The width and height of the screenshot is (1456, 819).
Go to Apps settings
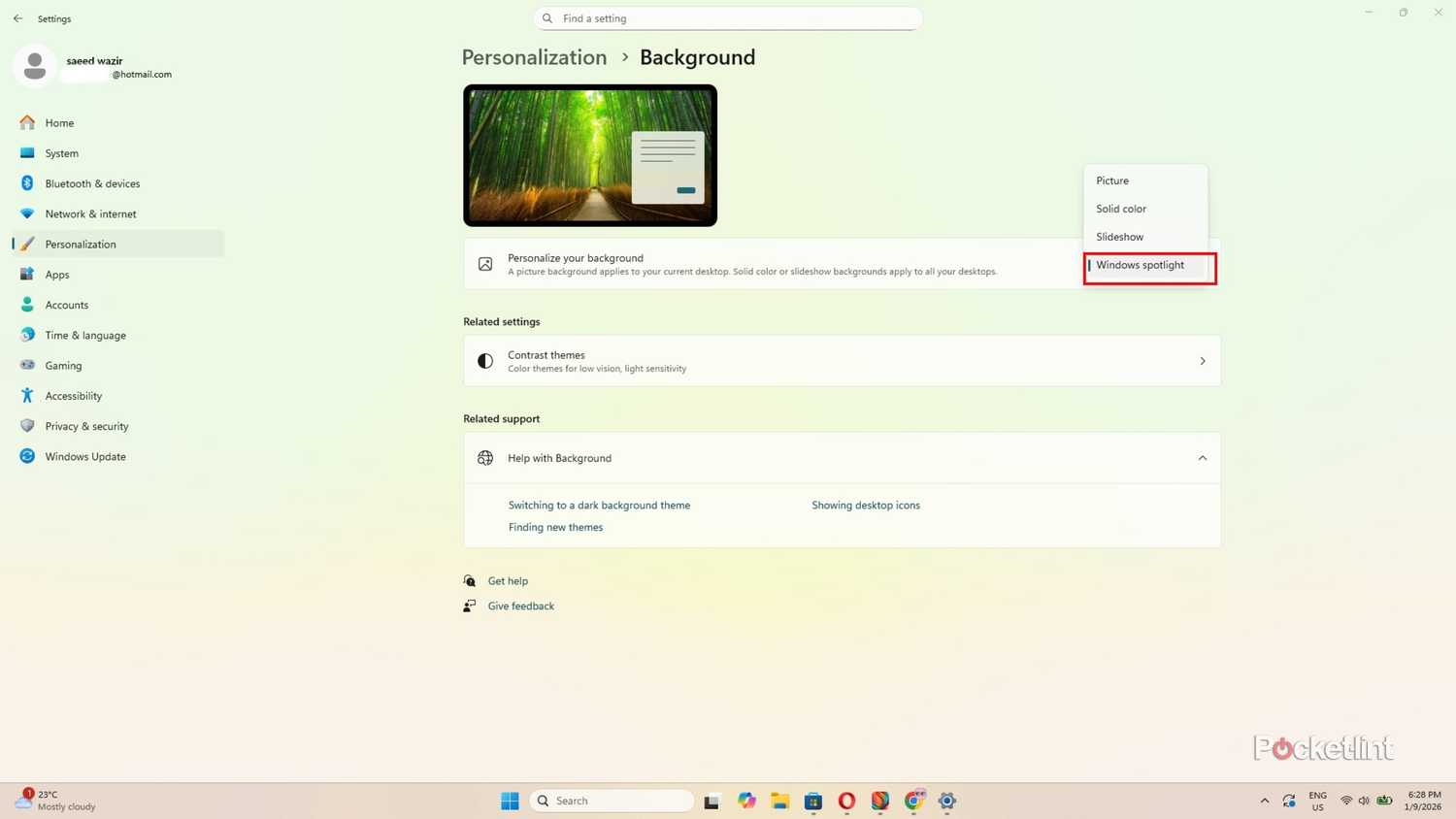coord(56,275)
